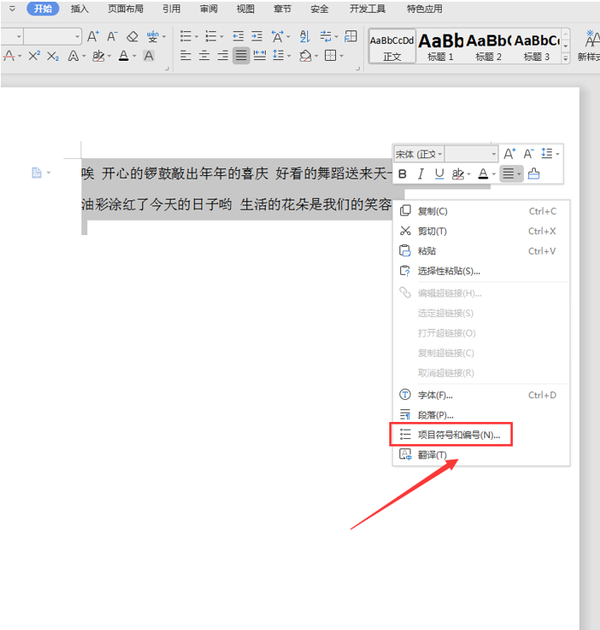Open the 宋体 (正文) font name dropdown
This screenshot has height=630, width=600.
[x=420, y=154]
